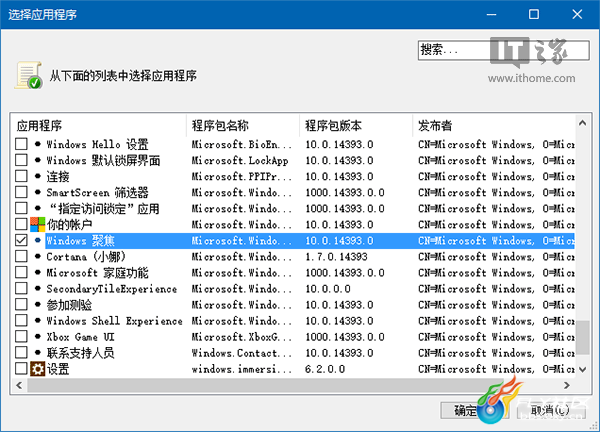Sort by 程序包名称 column header
This screenshot has width=600, height=432.
tap(243, 126)
